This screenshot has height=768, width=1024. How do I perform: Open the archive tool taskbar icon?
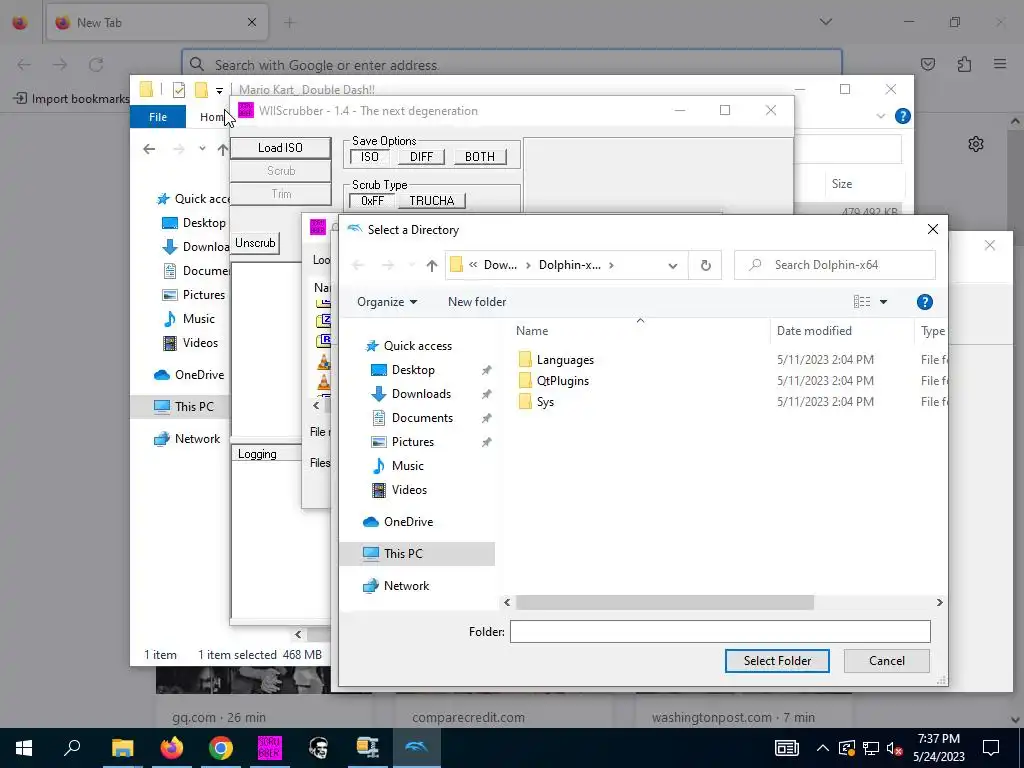(x=367, y=748)
